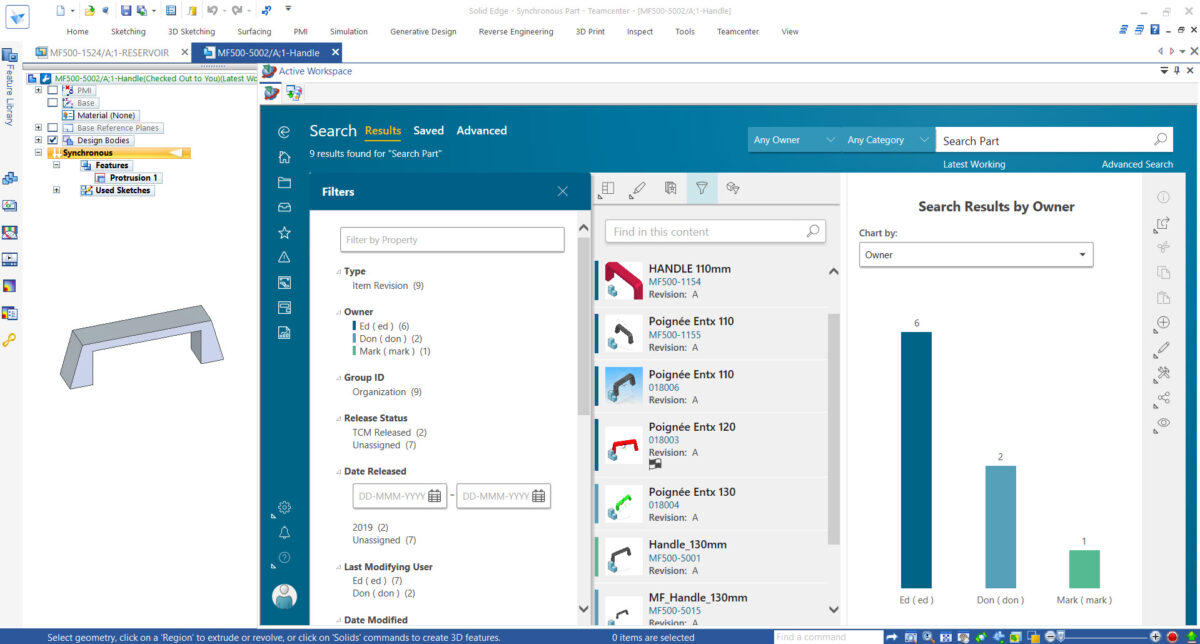Click the edit pencil icon above results
The height and width of the screenshot is (644, 1200).
(x=638, y=187)
